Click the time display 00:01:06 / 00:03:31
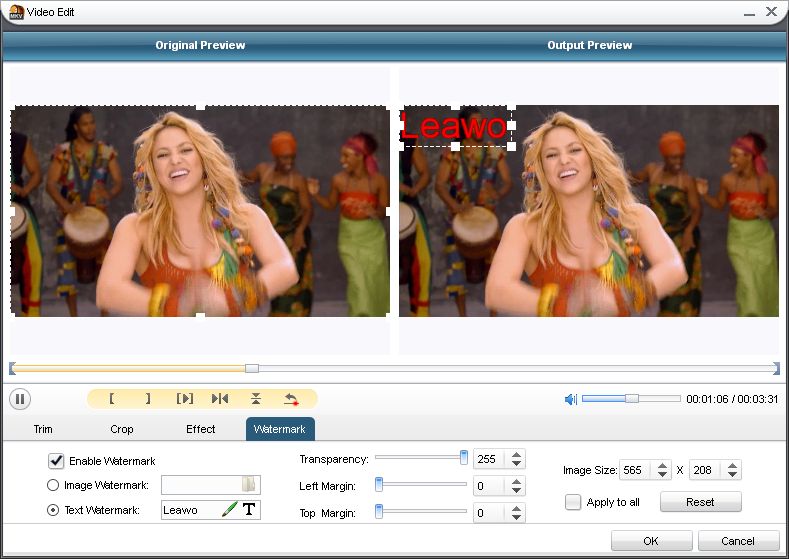The width and height of the screenshot is (789, 559). coord(732,399)
